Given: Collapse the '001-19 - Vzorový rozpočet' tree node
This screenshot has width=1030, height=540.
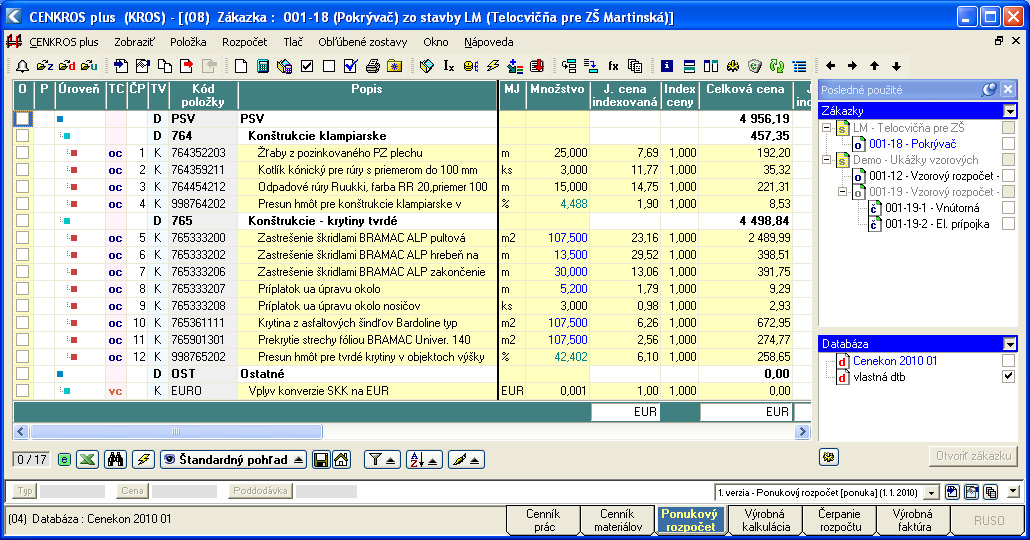Looking at the screenshot, I should coord(842,192).
